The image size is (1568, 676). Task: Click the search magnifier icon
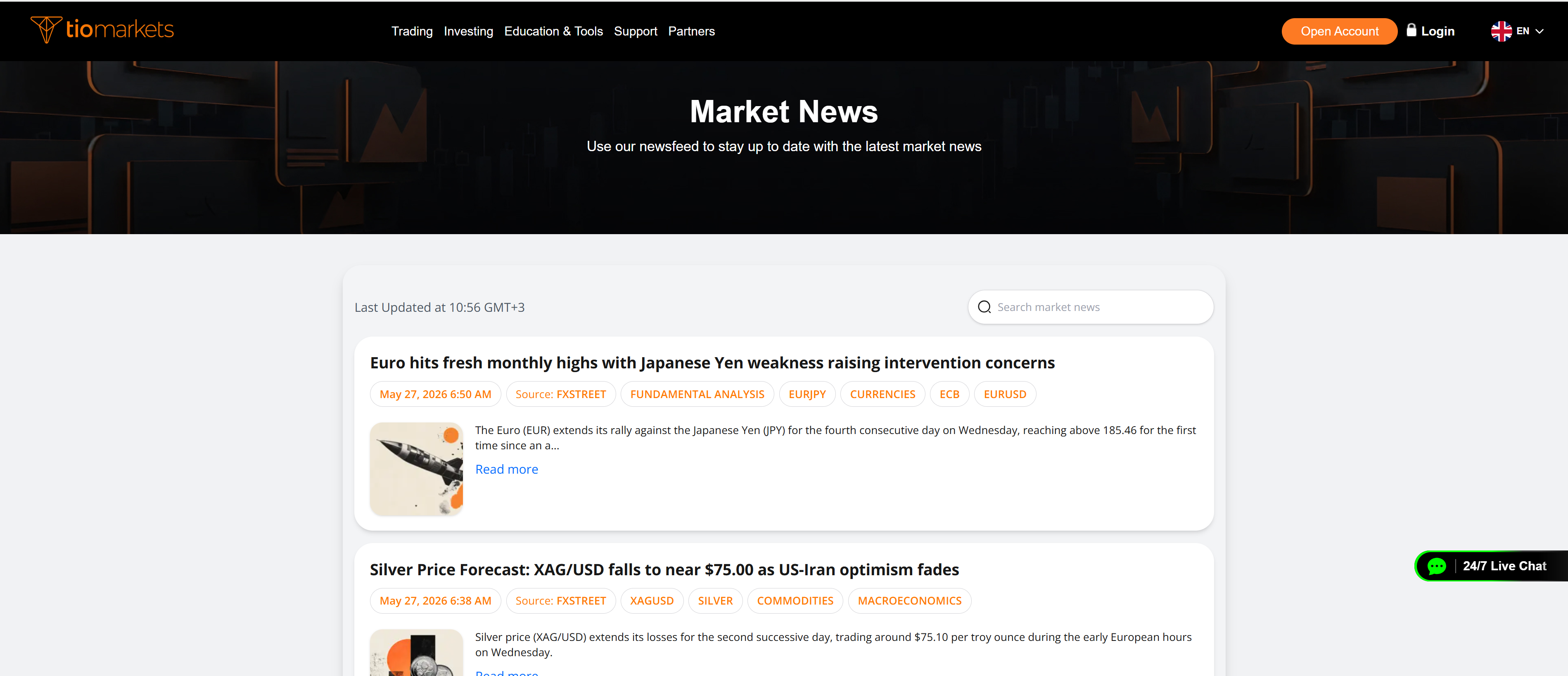984,307
